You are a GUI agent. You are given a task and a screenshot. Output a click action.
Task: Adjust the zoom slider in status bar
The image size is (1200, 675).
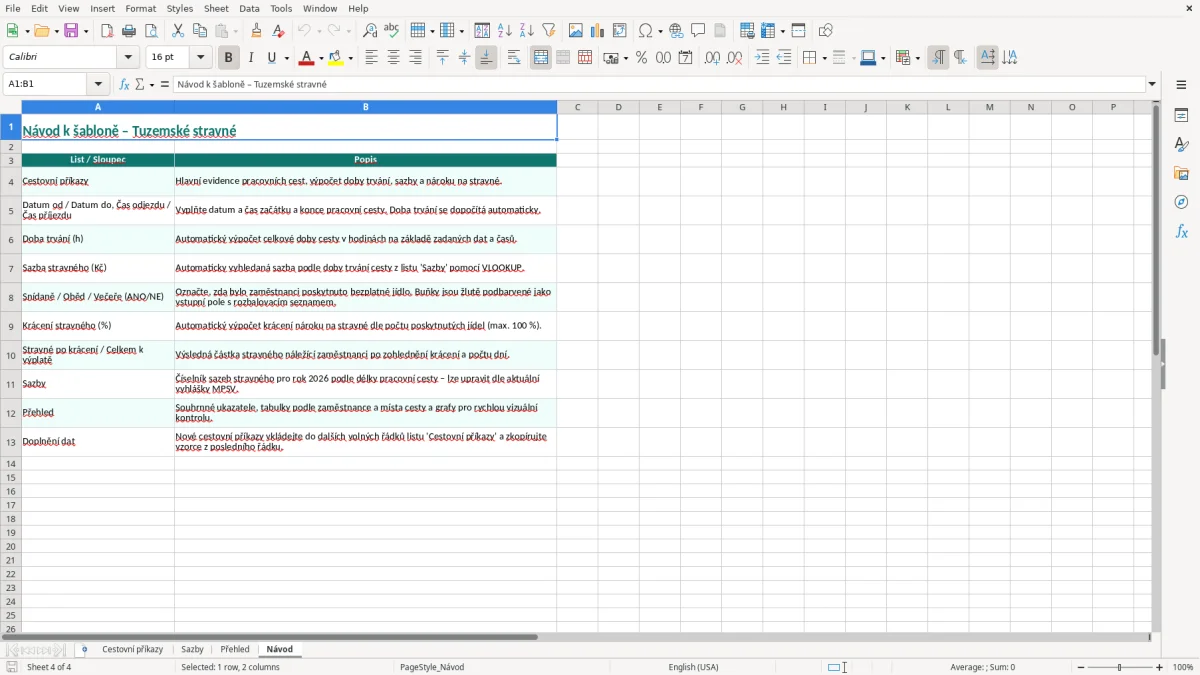click(1120, 667)
